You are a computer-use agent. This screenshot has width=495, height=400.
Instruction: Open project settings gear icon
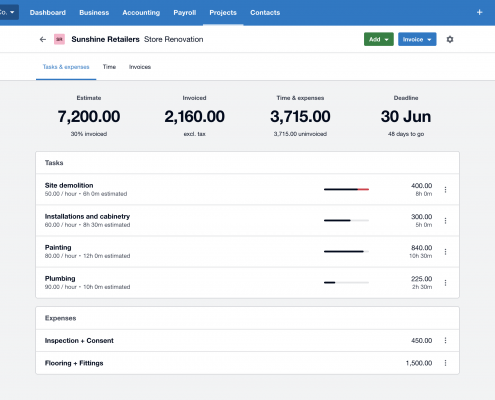point(450,39)
